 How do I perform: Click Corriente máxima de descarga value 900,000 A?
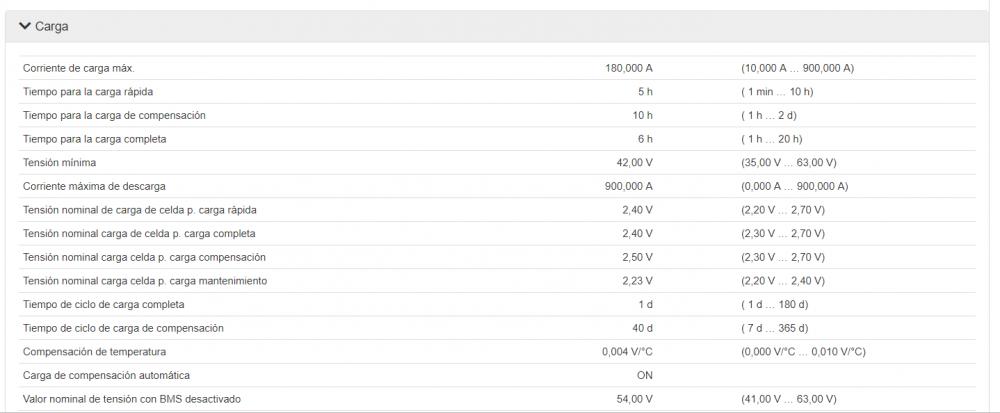point(629,186)
